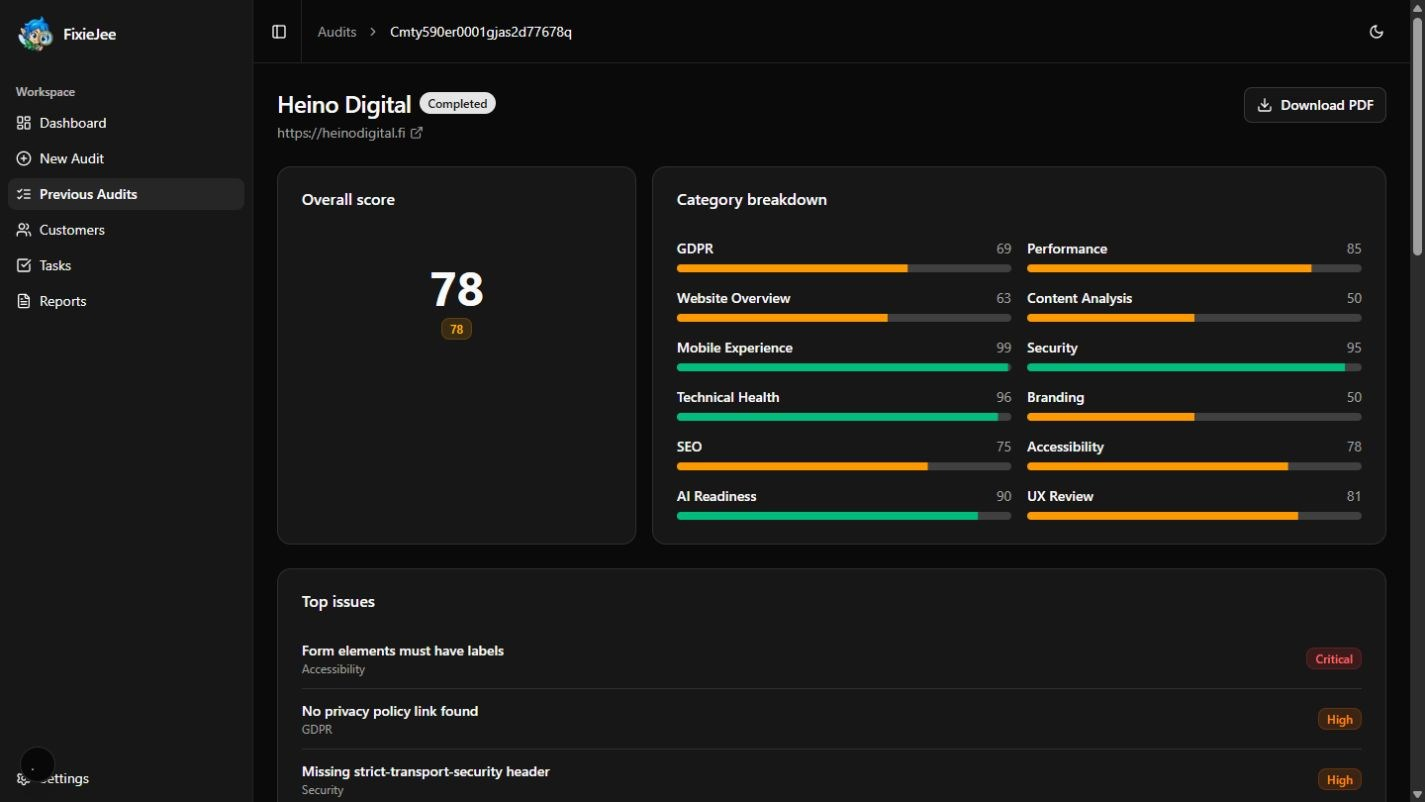Screen dimensions: 1425x802
Task: Open Settings in the sidebar
Action: [126, 779]
